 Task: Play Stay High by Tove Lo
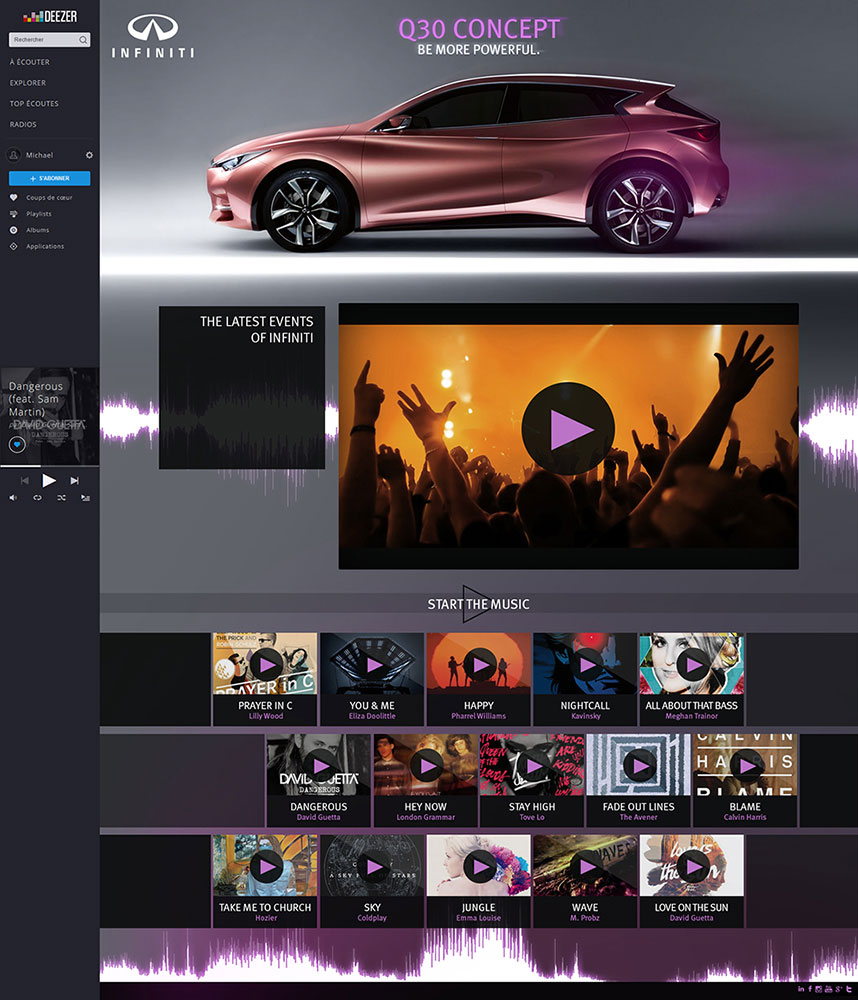tap(533, 766)
